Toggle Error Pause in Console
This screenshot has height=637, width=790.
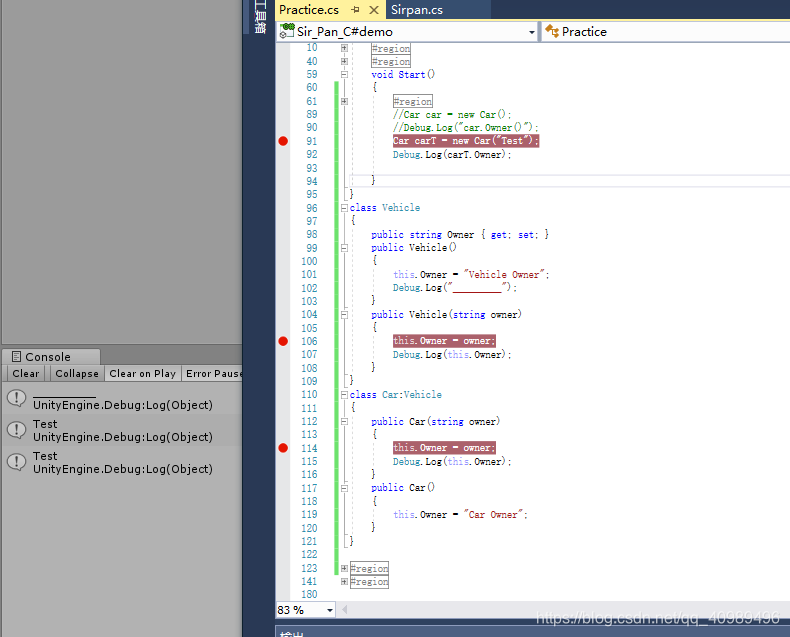(x=213, y=373)
